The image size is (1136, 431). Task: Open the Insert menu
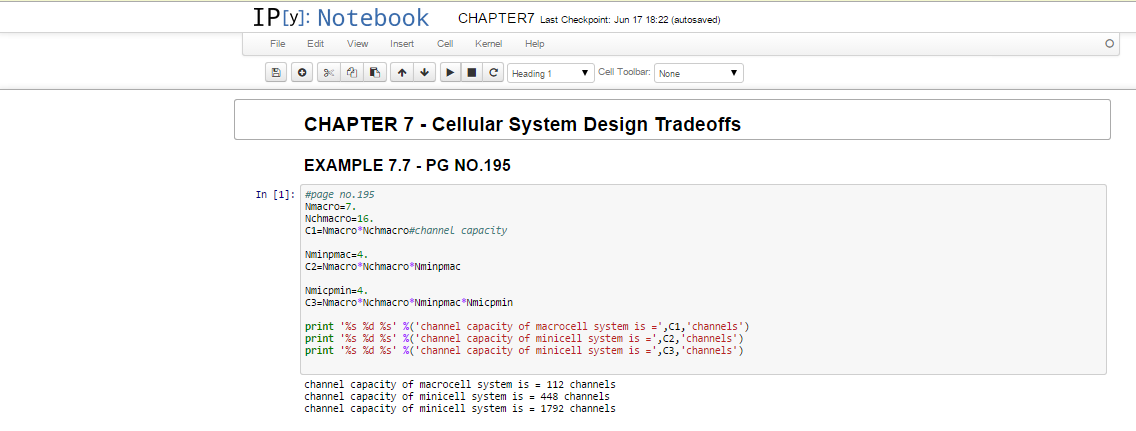pos(402,44)
